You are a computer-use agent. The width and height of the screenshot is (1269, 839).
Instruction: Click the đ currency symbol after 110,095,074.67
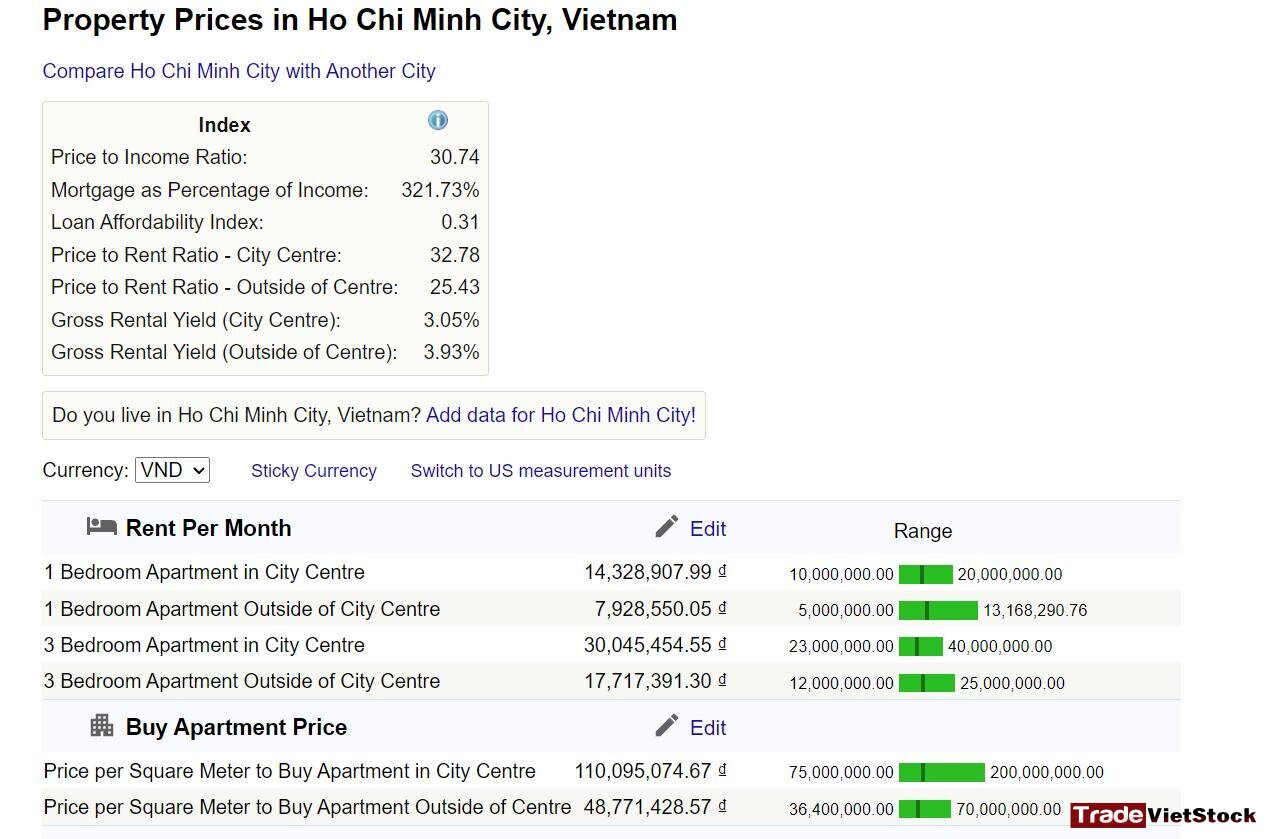click(722, 770)
